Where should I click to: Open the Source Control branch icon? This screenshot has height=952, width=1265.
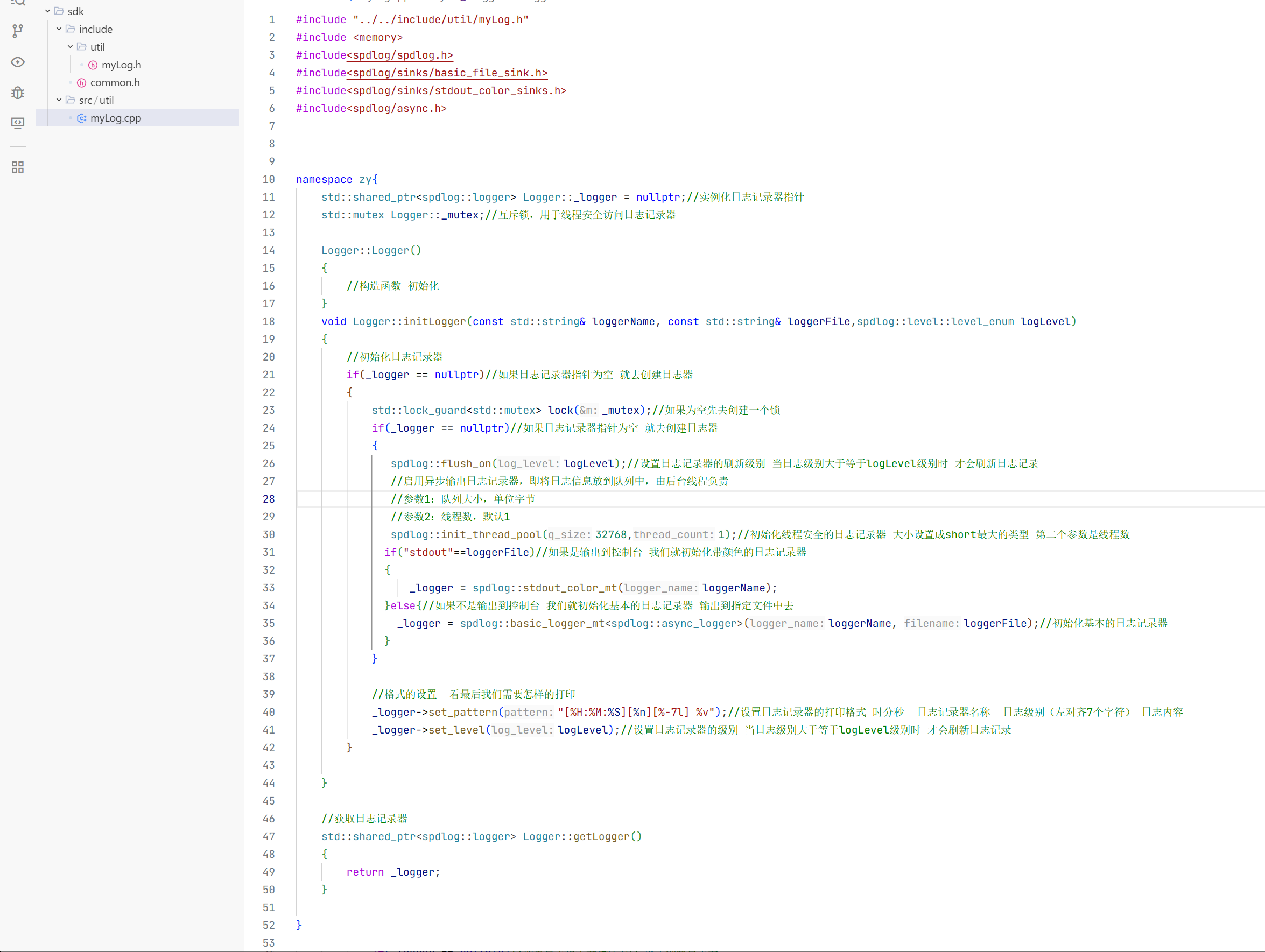(18, 31)
